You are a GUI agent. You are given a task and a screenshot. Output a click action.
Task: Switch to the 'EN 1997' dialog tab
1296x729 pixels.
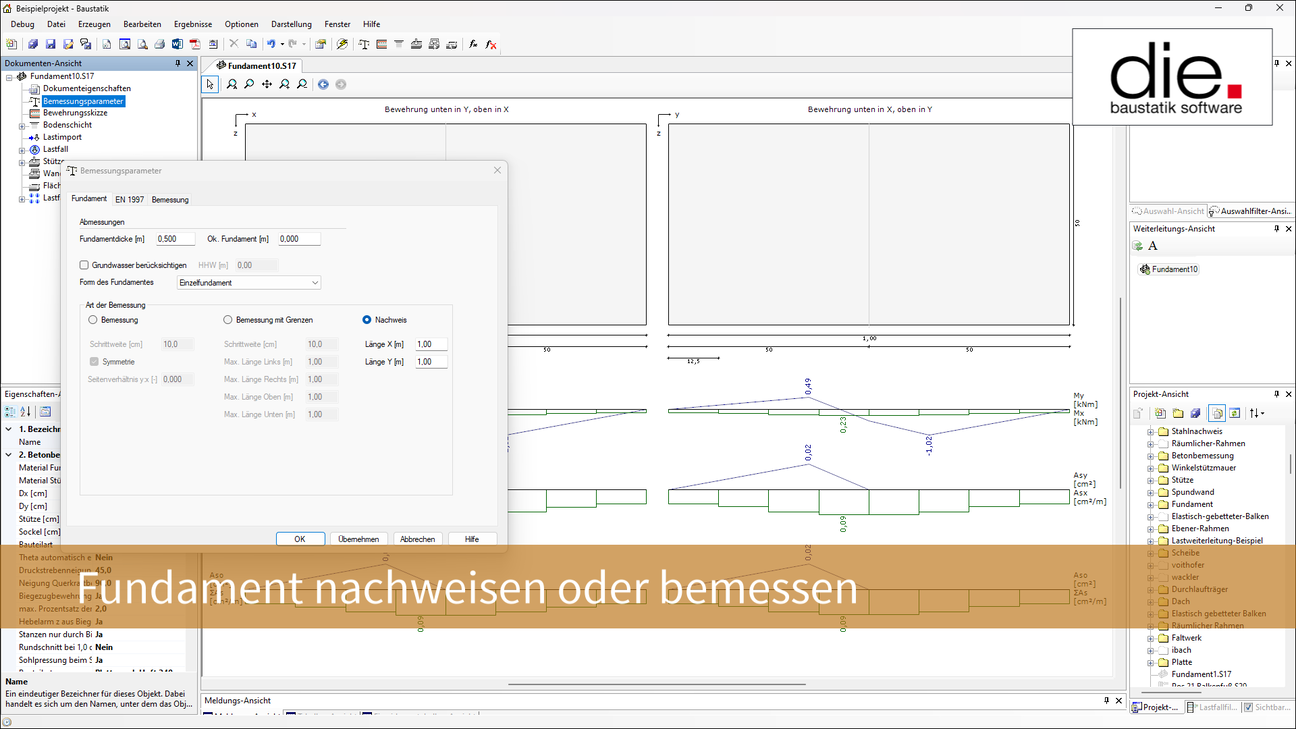tap(129, 200)
